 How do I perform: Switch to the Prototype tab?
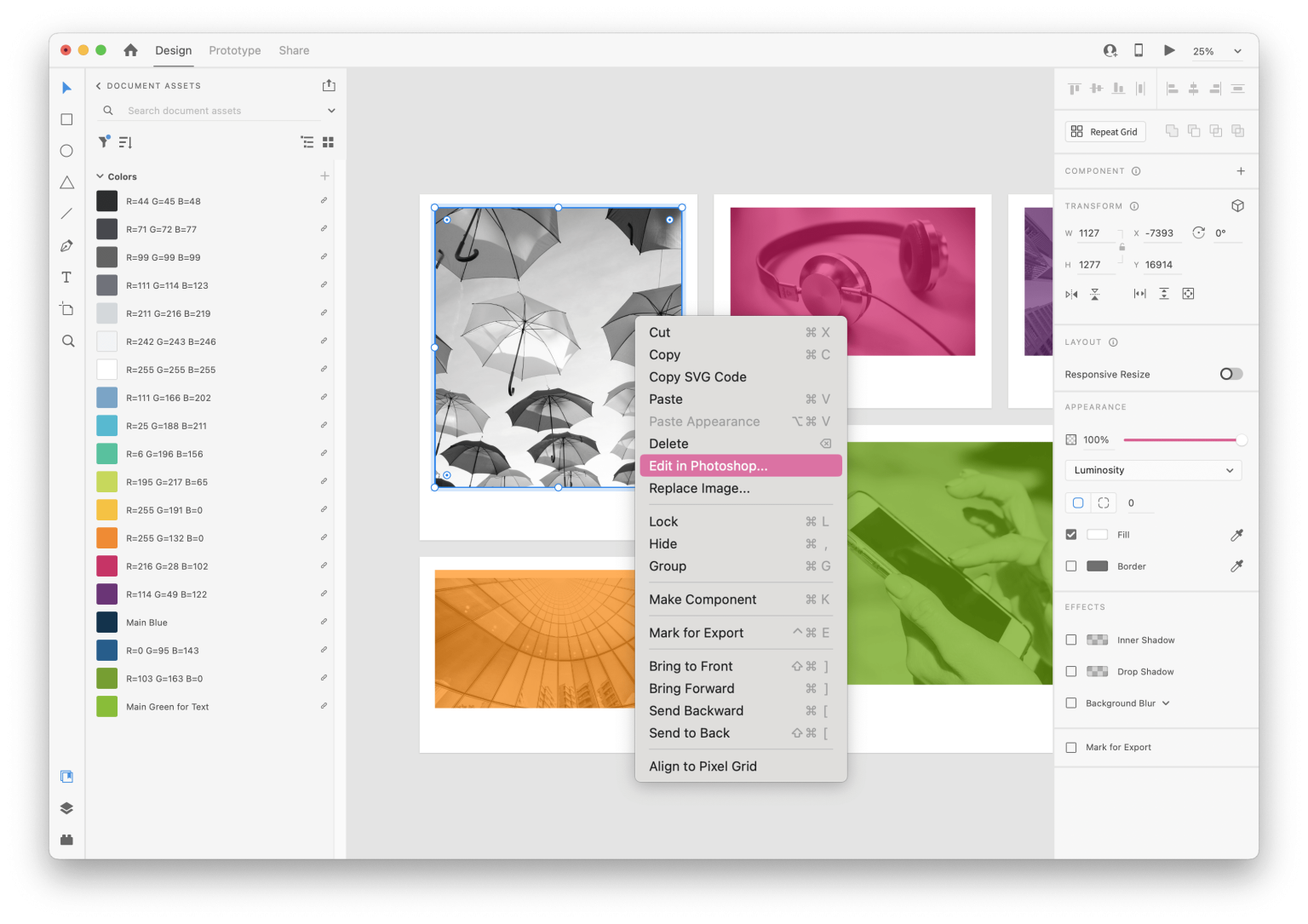[x=234, y=50]
